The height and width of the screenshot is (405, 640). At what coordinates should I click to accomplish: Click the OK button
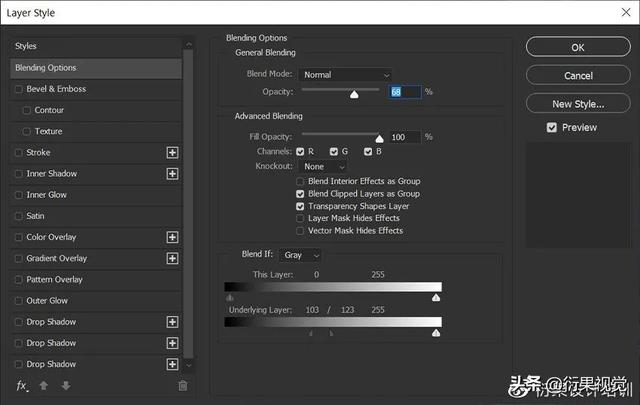pyautogui.click(x=577, y=47)
